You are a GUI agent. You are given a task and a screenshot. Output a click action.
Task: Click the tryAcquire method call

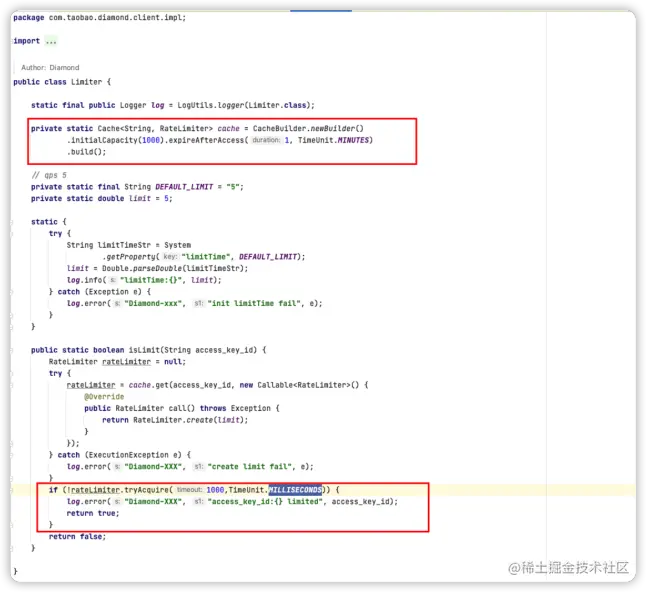(x=146, y=490)
